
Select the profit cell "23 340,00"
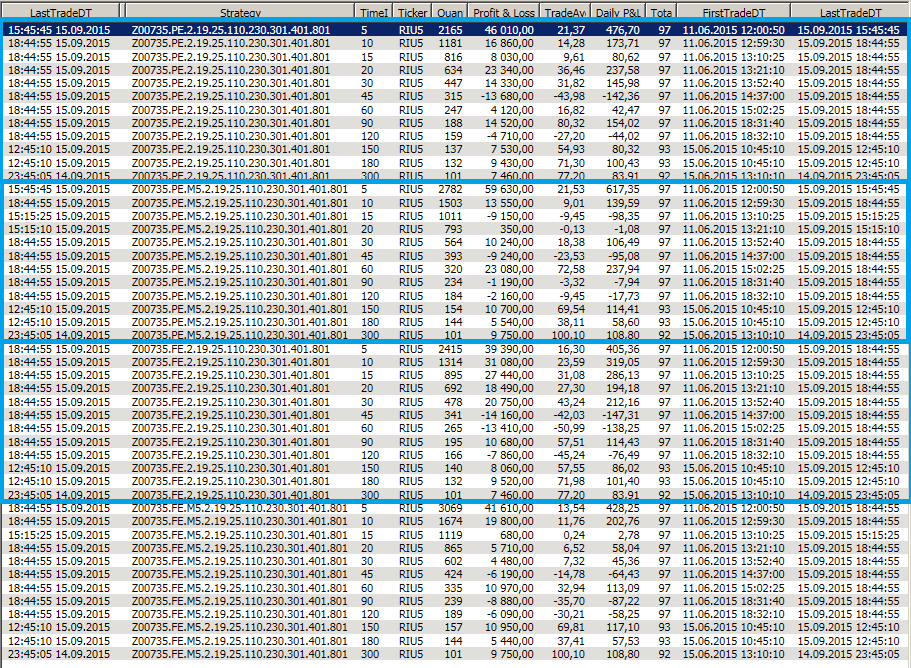tap(509, 70)
